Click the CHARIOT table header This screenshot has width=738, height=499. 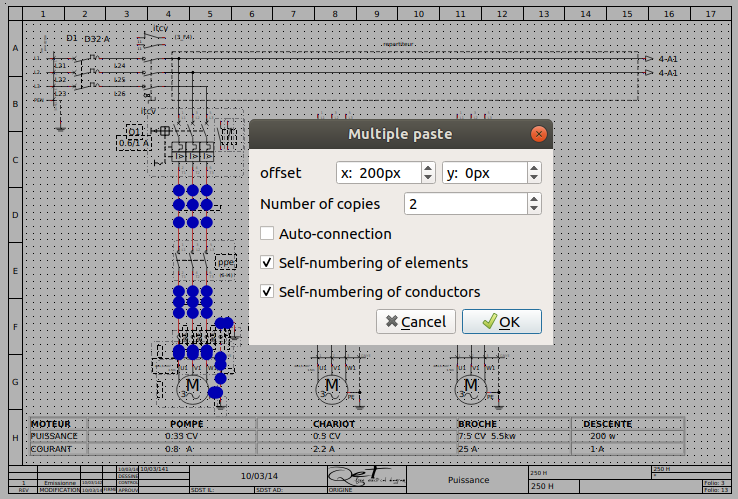pos(334,424)
